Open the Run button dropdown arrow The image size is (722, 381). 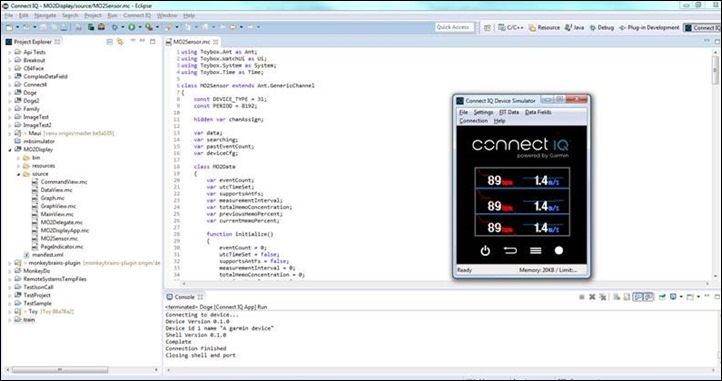[x=140, y=27]
